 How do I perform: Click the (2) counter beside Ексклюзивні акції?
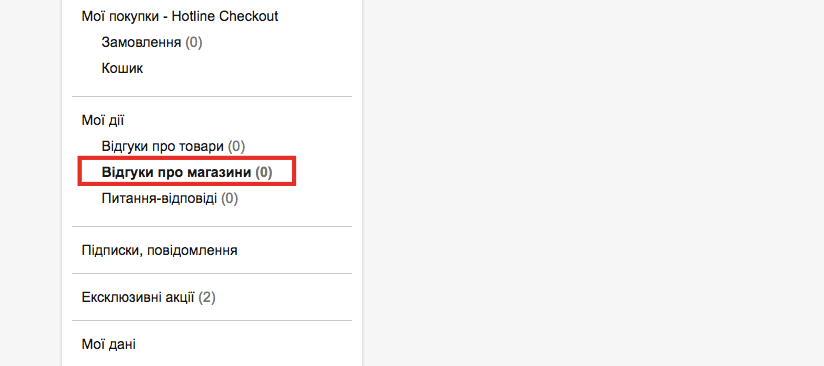207,298
